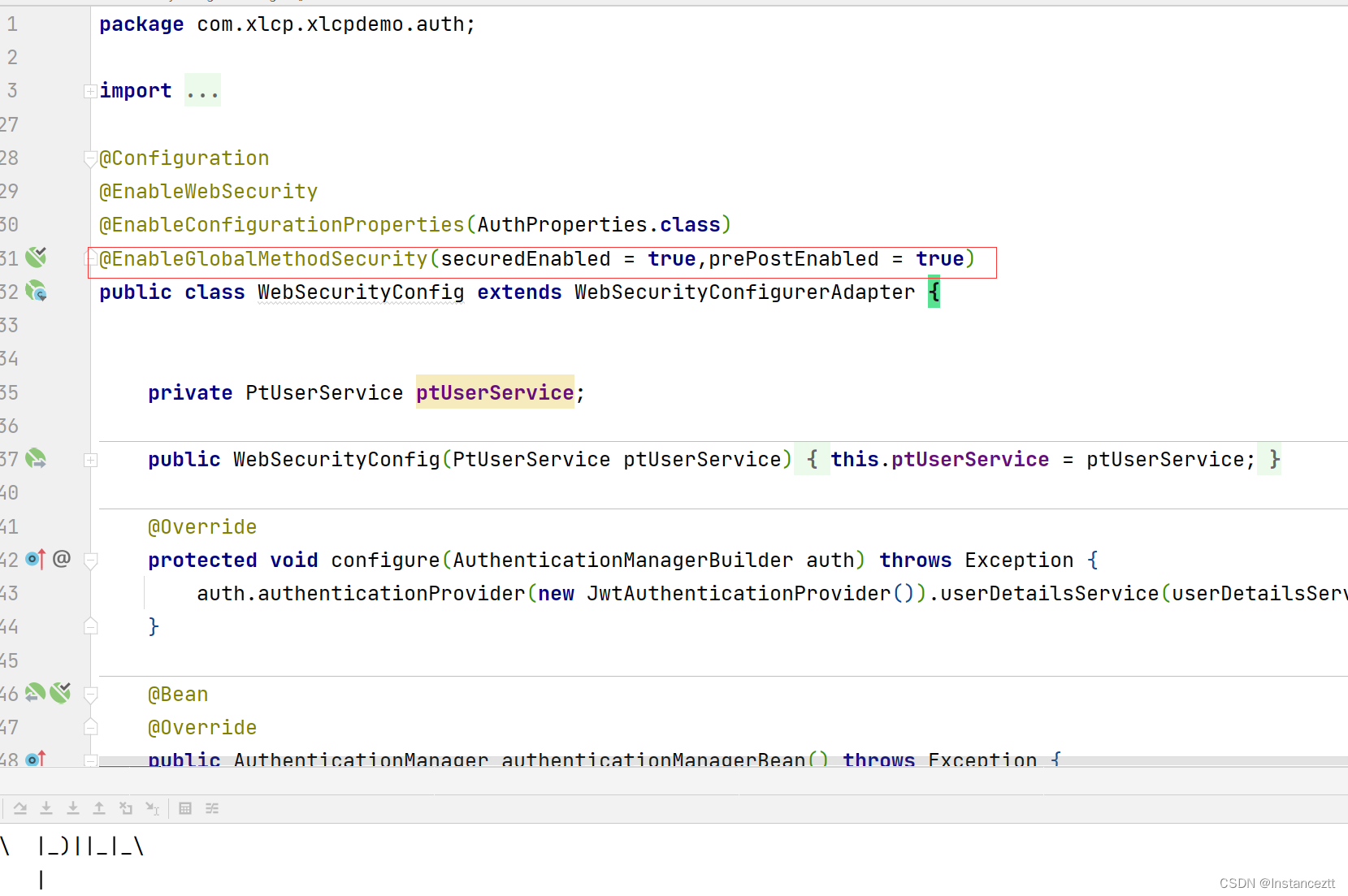The width and height of the screenshot is (1348, 896).
Task: Click the override marker on line 42
Action: coord(35,559)
